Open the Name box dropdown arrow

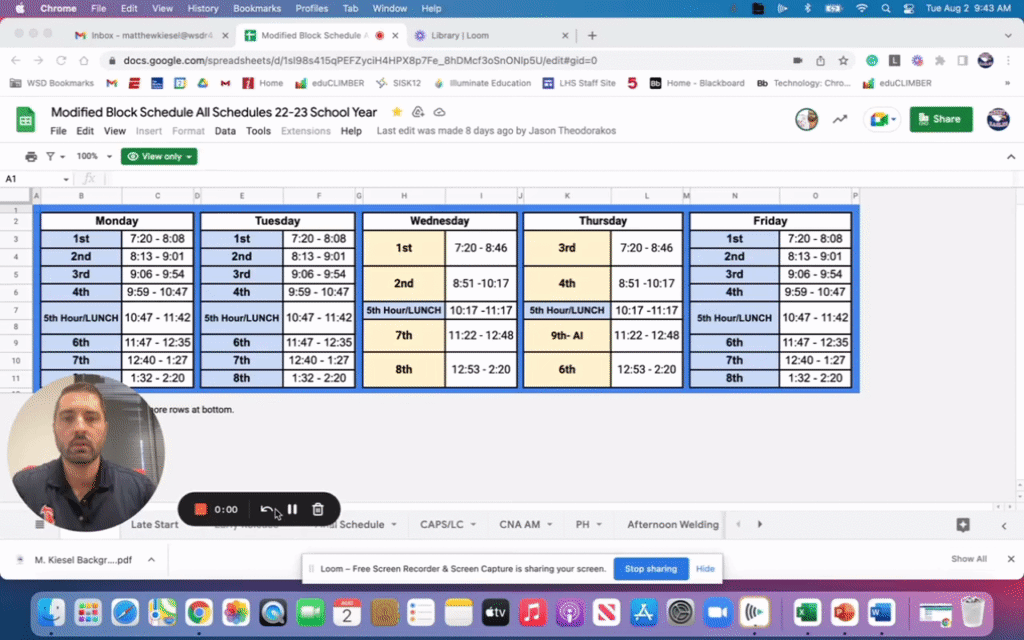pos(66,179)
